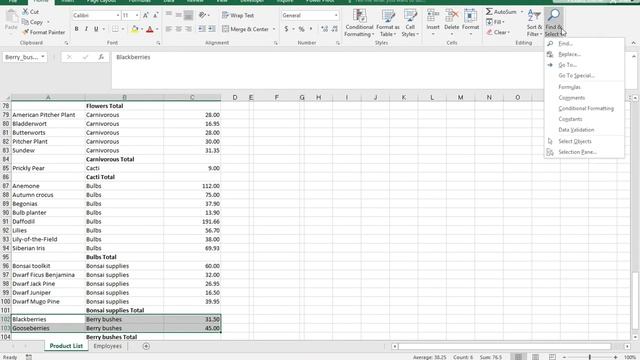Click the Increase Decimal icon
The width and height of the screenshot is (640, 360).
pos(324,29)
